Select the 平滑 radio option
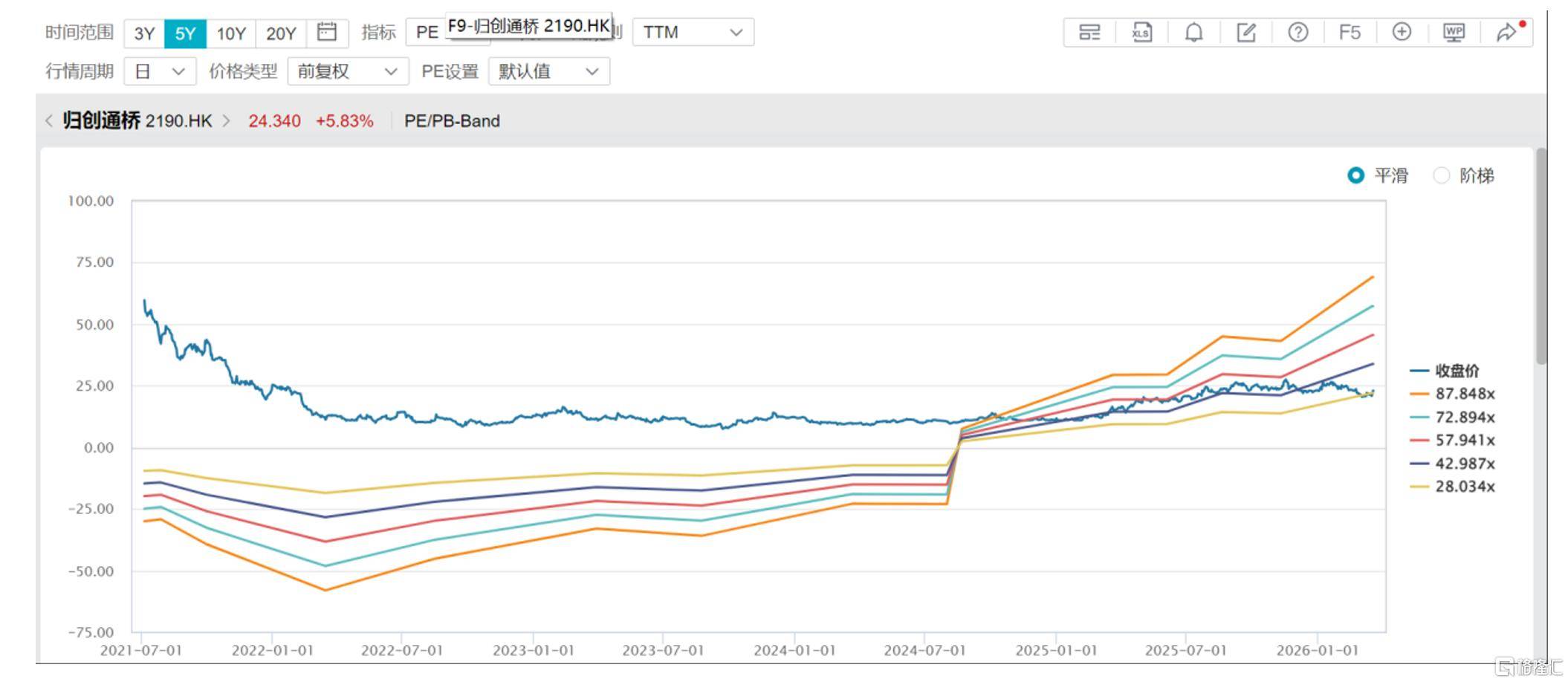The height and width of the screenshot is (682, 1568). point(1356,175)
